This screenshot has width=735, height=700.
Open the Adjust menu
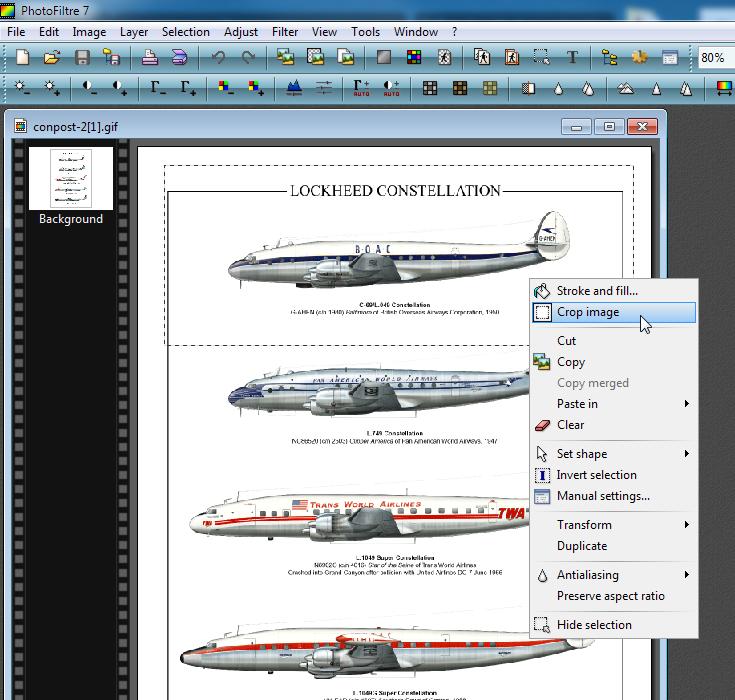coord(241,32)
